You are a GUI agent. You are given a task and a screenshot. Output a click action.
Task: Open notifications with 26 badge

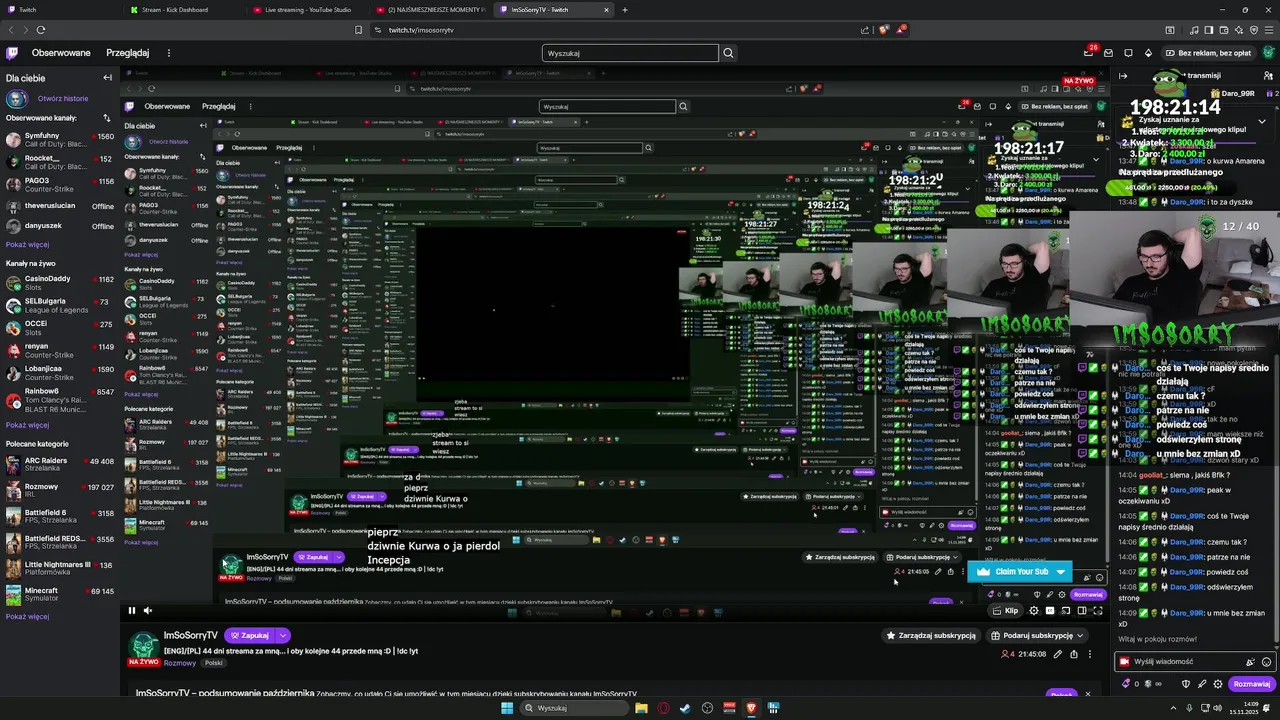click(1089, 53)
